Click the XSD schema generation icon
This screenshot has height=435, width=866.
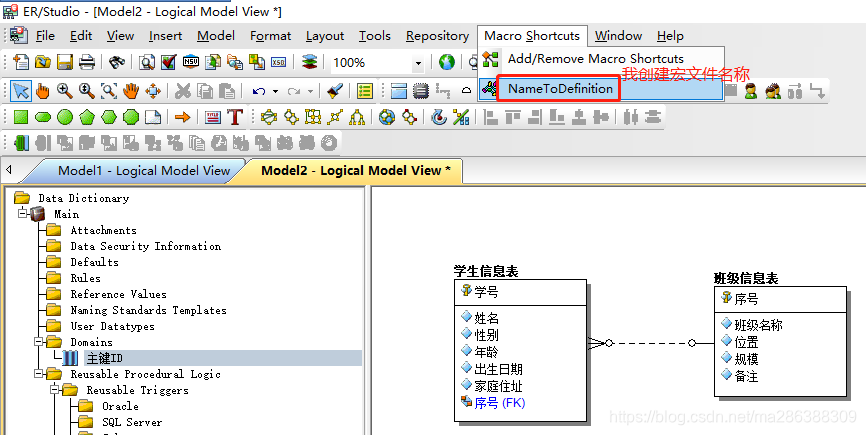[x=278, y=62]
